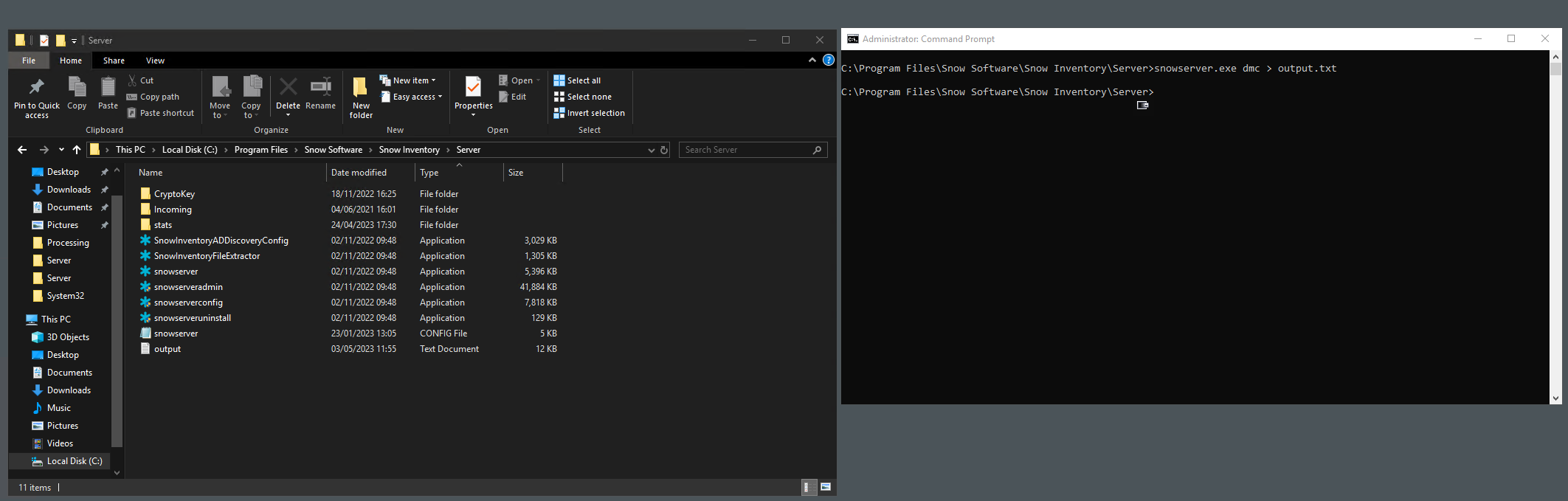The image size is (1568, 501).
Task: Switch to the Share ribbon tab
Action: click(114, 61)
